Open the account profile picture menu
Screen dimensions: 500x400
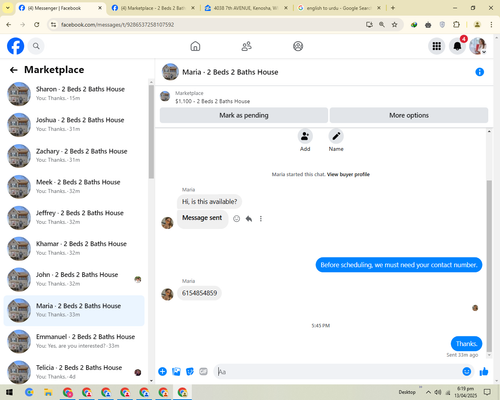(x=478, y=46)
